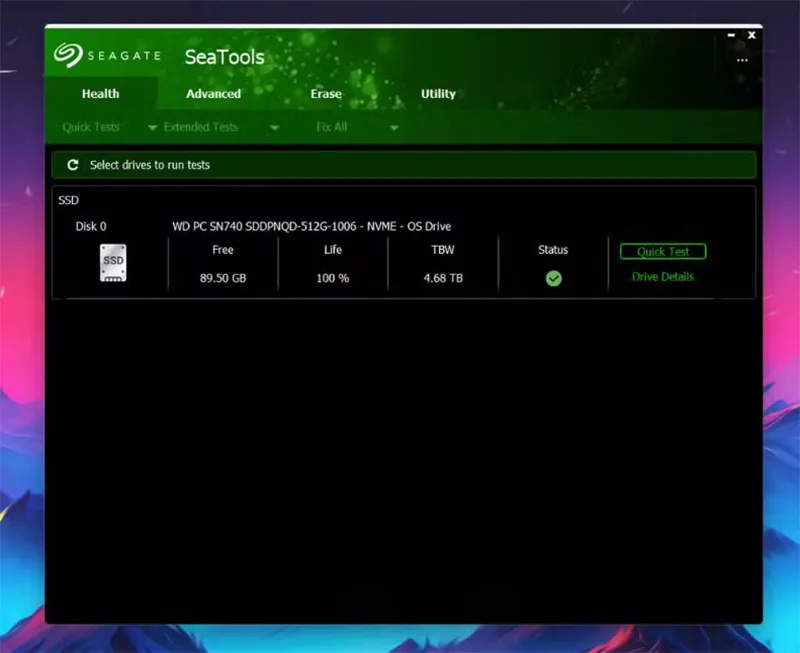Click the WD PC SN740 drive name

pyautogui.click(x=311, y=227)
